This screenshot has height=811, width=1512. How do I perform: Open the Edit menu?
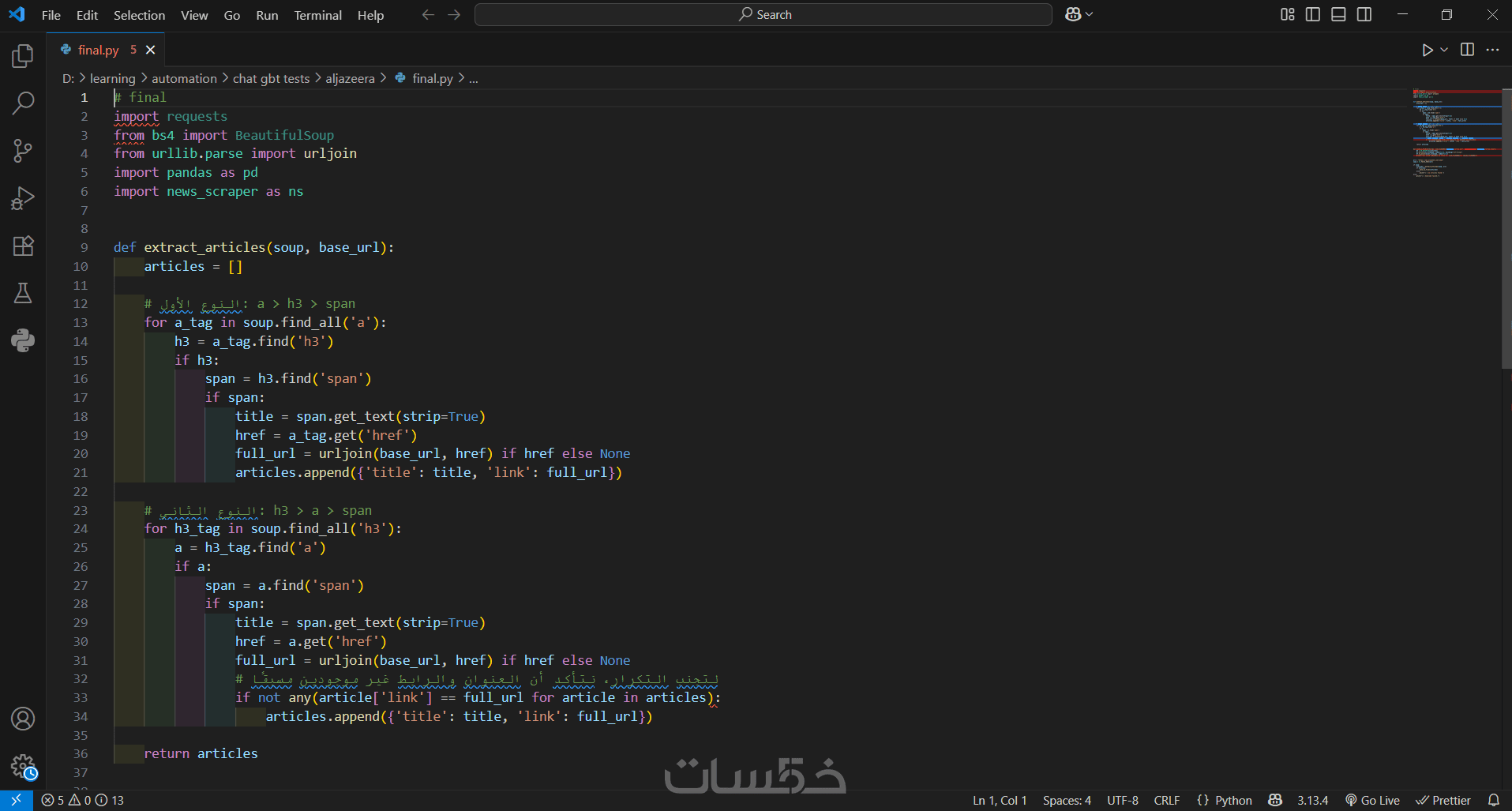pos(87,15)
